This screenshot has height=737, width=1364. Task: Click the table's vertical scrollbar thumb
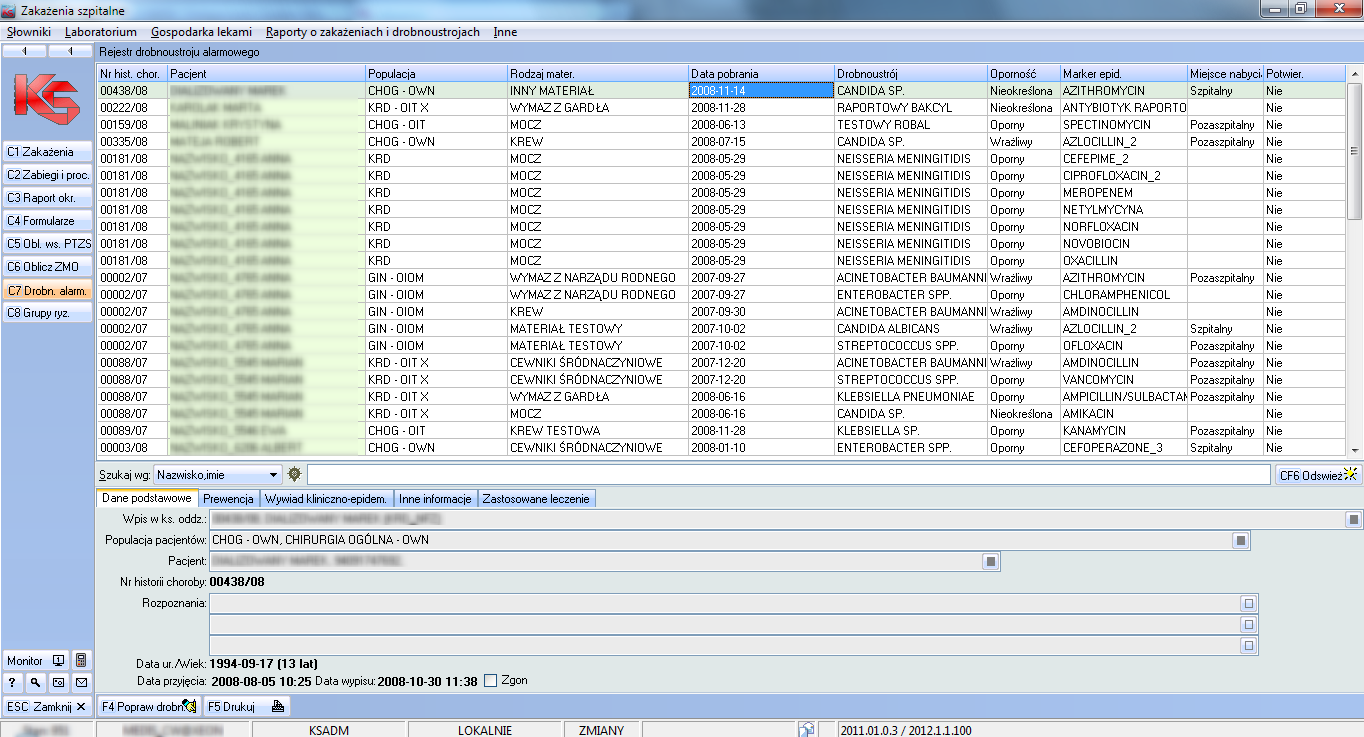[x=1354, y=150]
